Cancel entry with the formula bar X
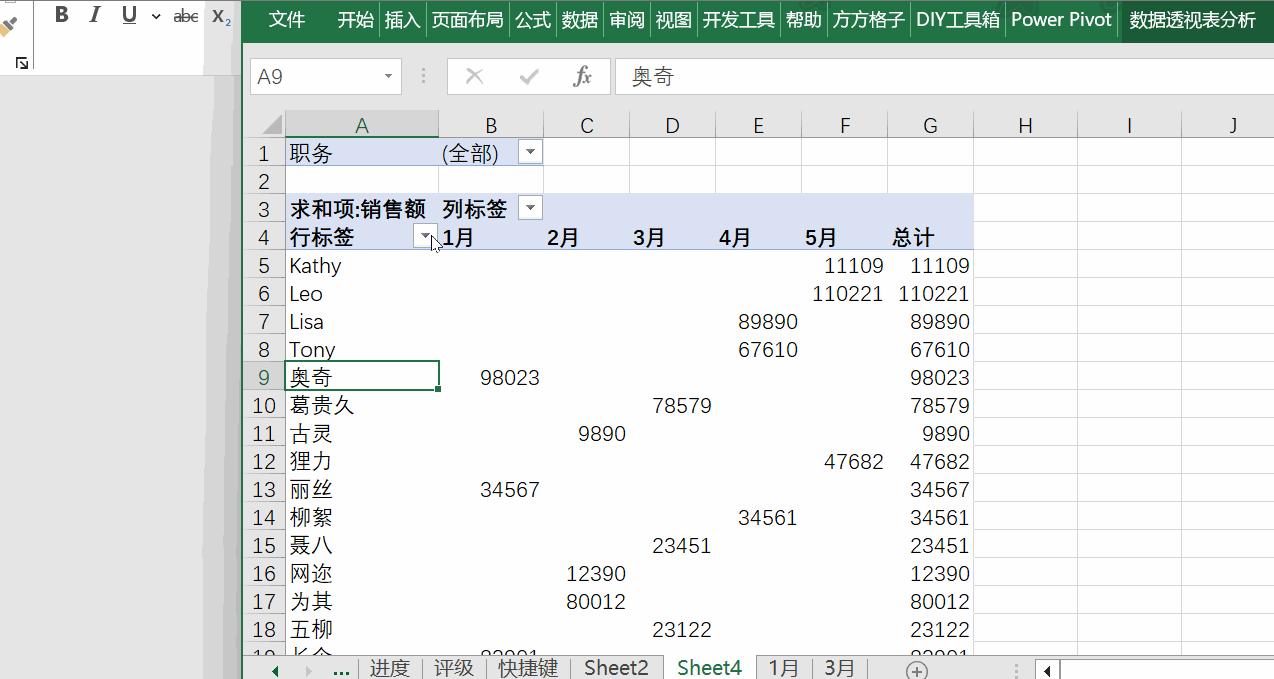 [x=473, y=75]
